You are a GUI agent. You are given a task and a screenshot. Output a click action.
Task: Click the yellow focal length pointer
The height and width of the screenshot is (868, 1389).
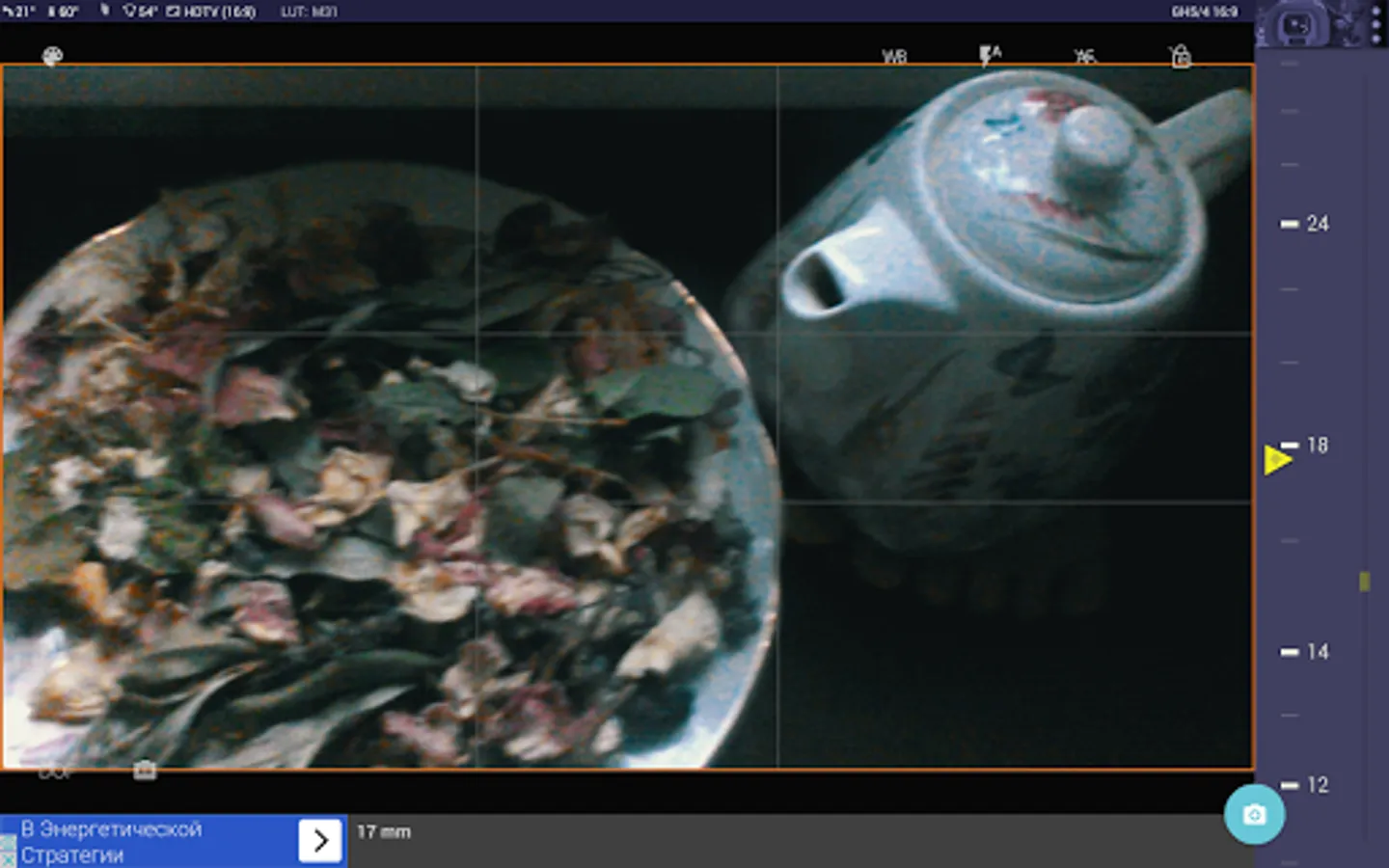[x=1277, y=460]
